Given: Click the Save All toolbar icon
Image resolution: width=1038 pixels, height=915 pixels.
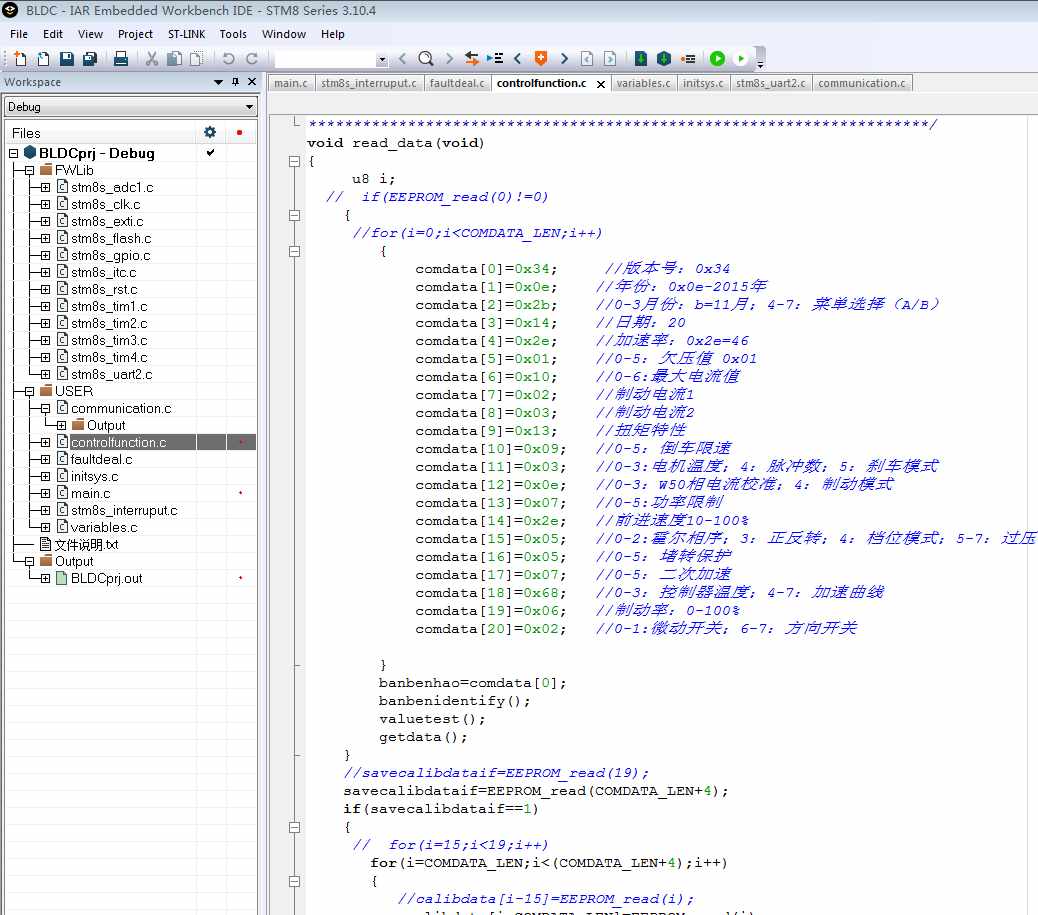Looking at the screenshot, I should pos(90,59).
